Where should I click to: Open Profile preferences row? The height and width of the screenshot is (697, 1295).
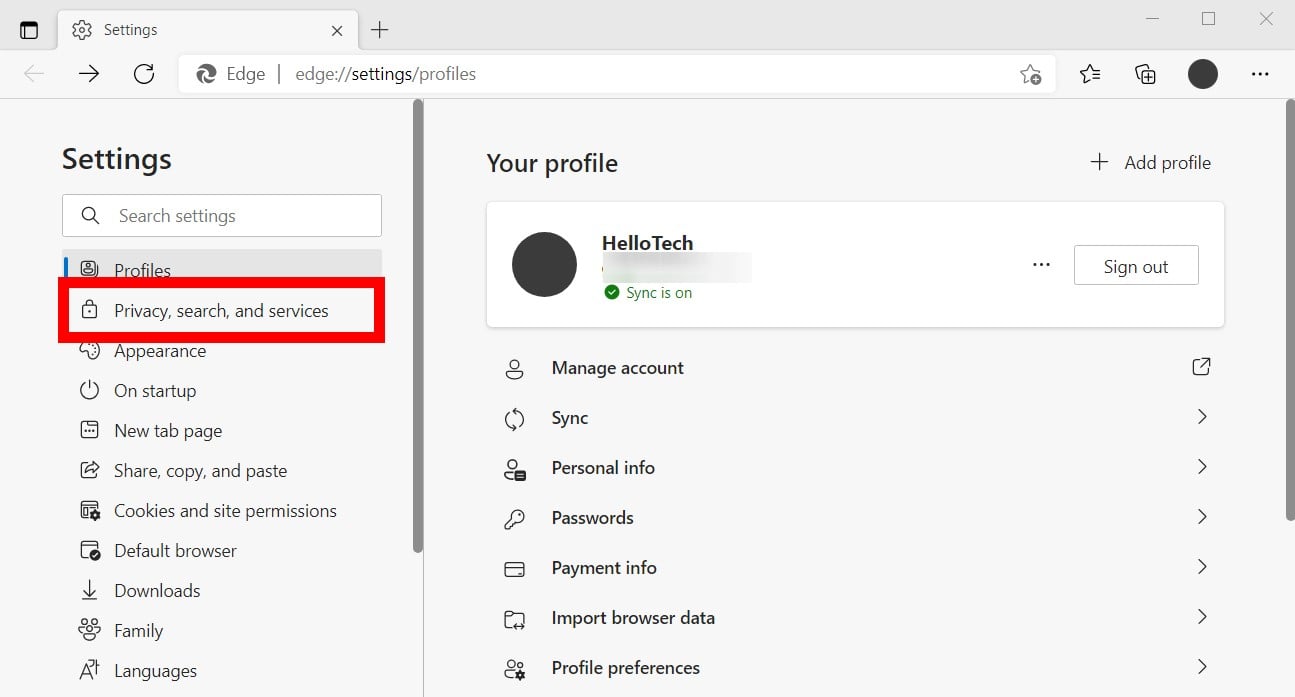click(x=855, y=668)
